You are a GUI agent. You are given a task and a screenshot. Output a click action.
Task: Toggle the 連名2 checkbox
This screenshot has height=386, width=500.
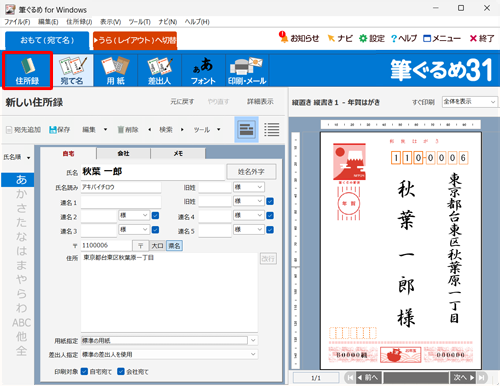point(155,216)
